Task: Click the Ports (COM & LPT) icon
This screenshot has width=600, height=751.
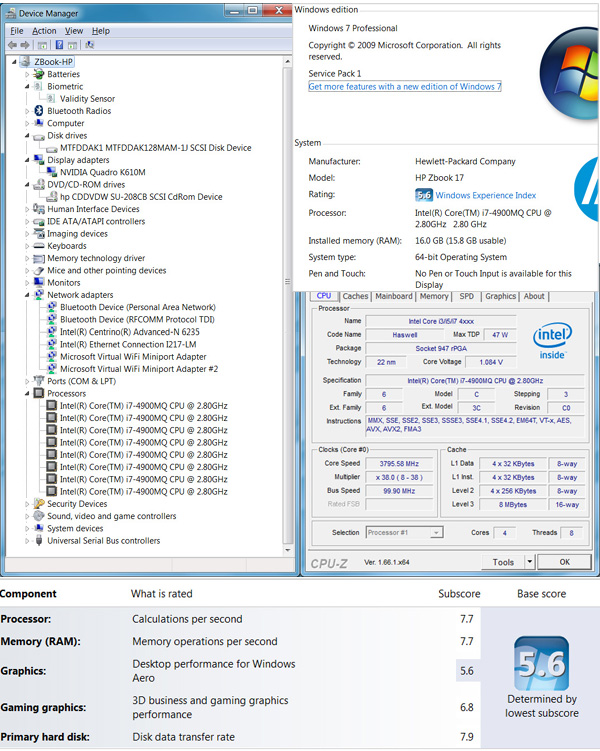Action: [x=39, y=381]
